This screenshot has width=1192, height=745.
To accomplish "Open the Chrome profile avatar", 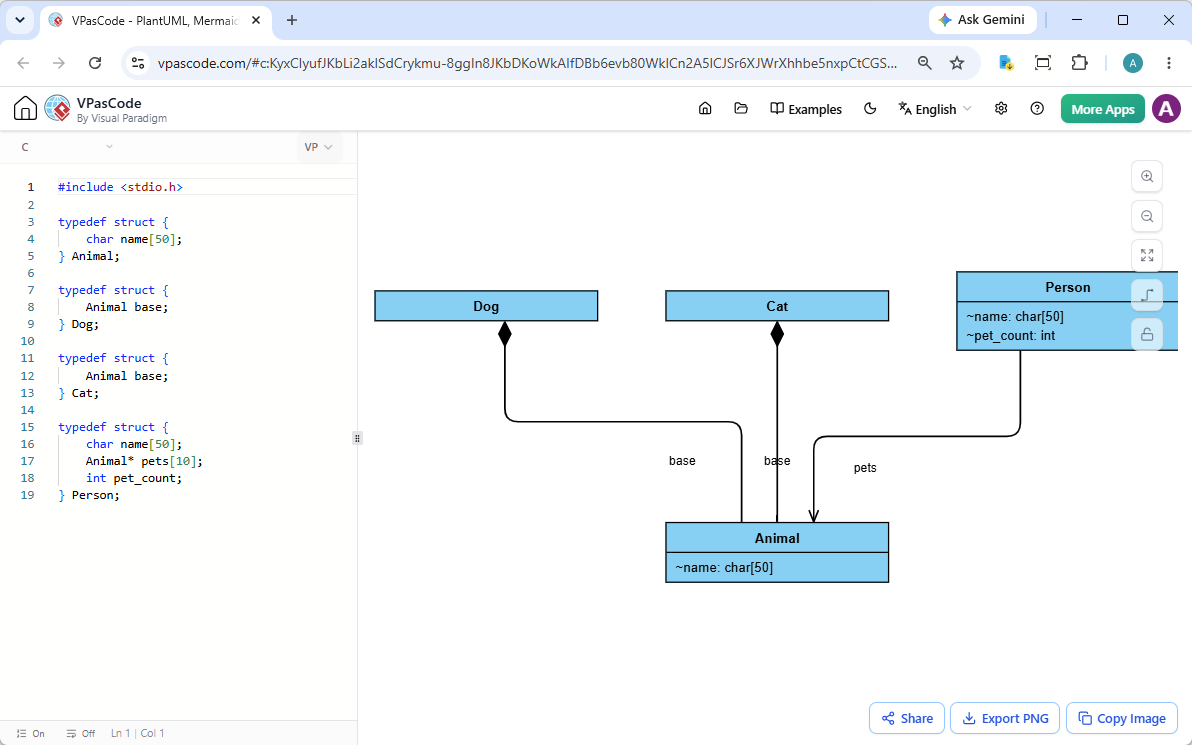I will tap(1133, 63).
